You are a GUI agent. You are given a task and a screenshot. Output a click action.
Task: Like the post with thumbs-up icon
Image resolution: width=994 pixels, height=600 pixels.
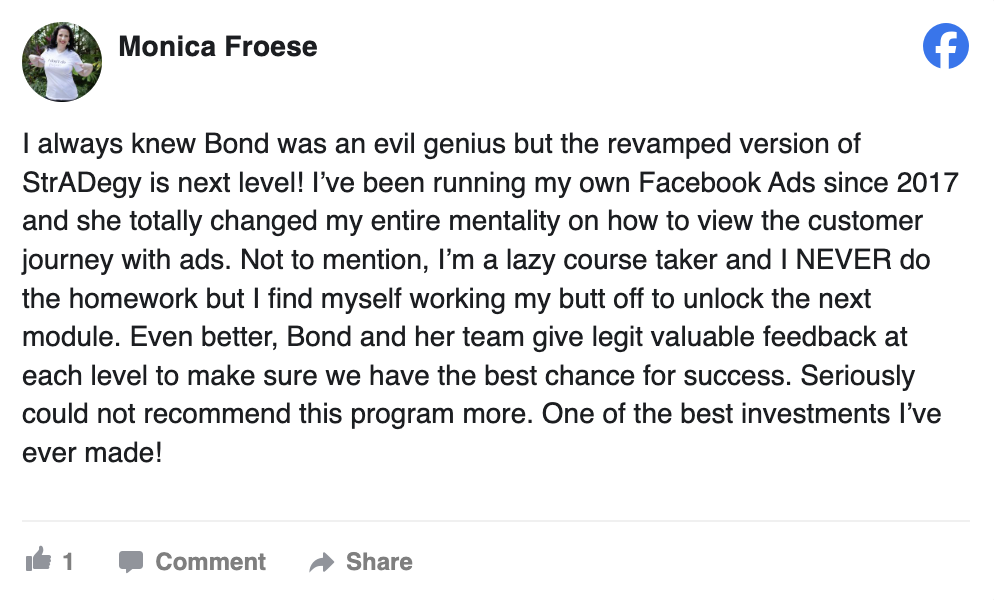[x=38, y=559]
